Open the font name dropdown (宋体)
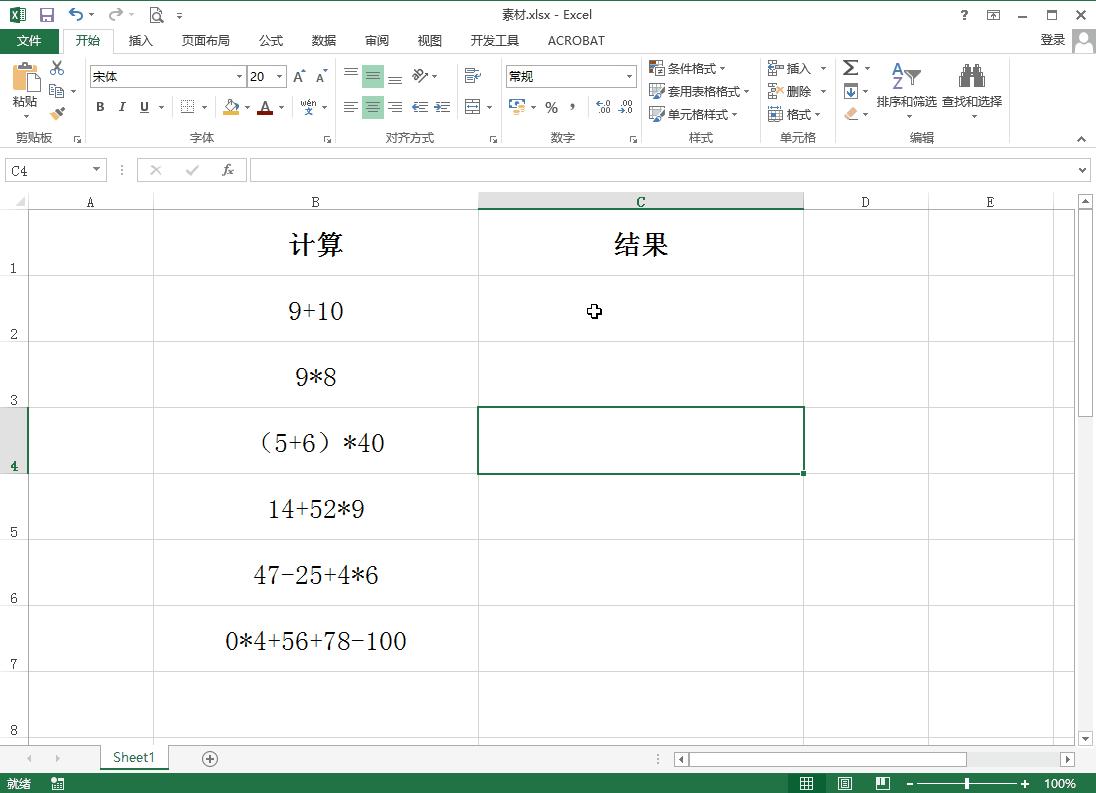Image resolution: width=1096 pixels, height=793 pixels. pos(239,76)
